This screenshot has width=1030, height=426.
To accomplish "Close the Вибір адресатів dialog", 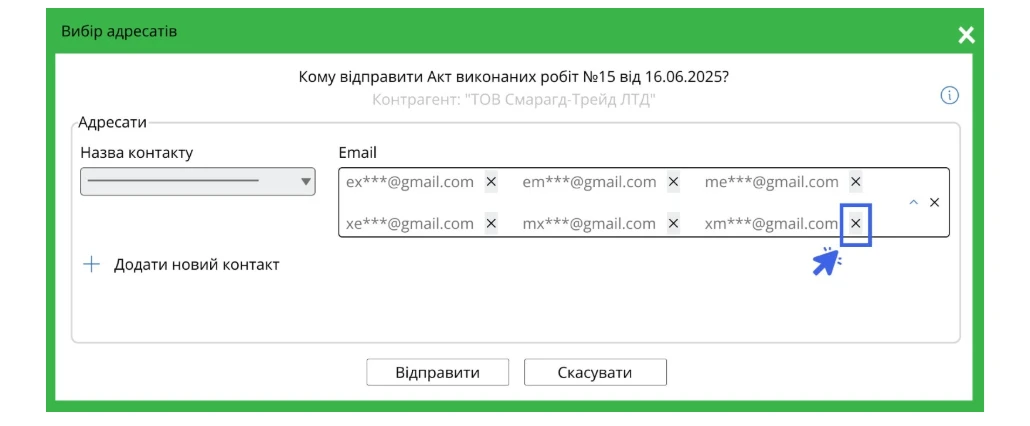I will coord(966,35).
